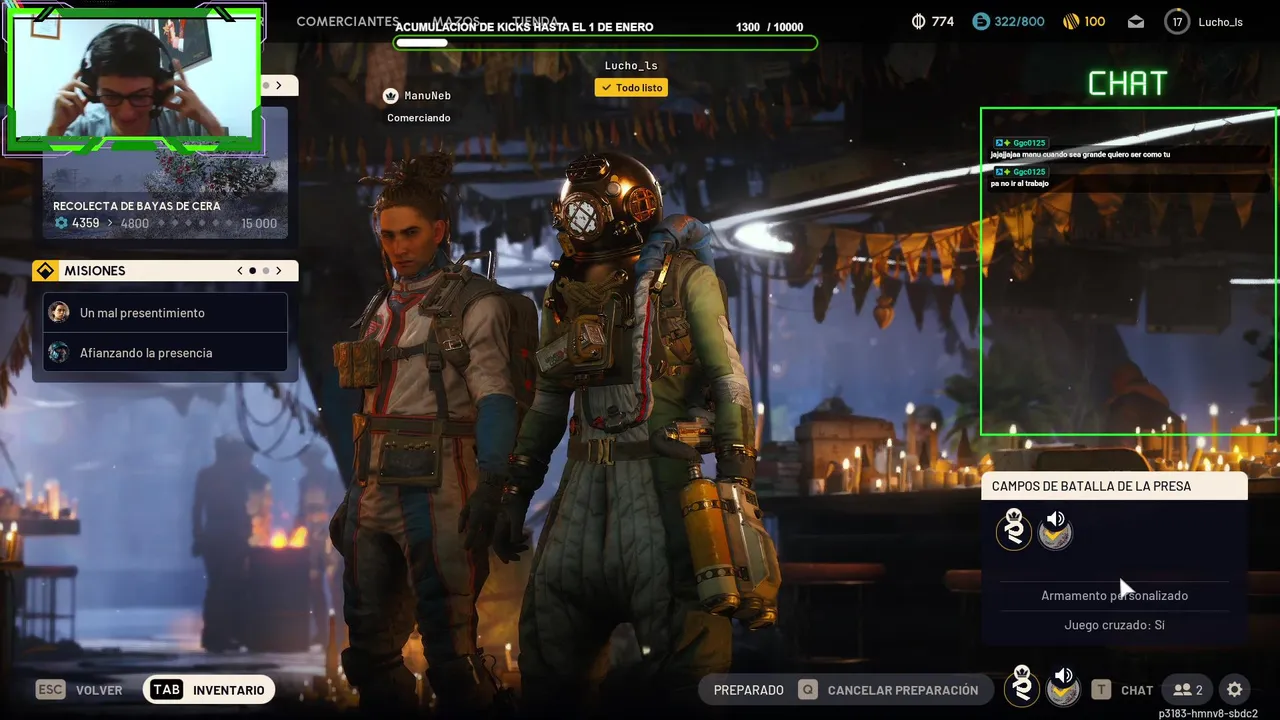This screenshot has width=1280, height=720.
Task: Select the second Misiones page dot
Action: 265,271
